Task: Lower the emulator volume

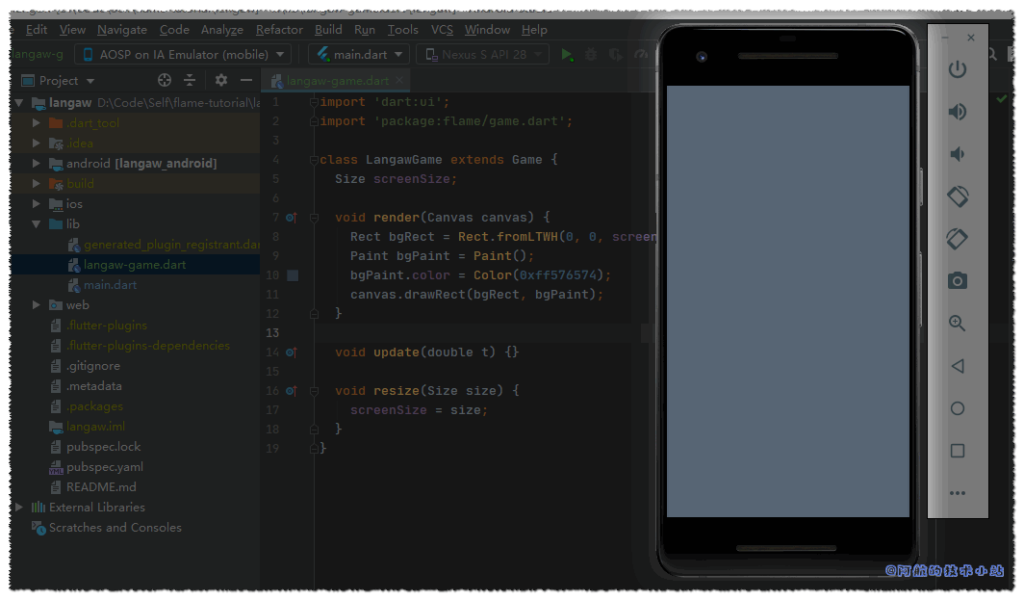Action: click(x=957, y=154)
